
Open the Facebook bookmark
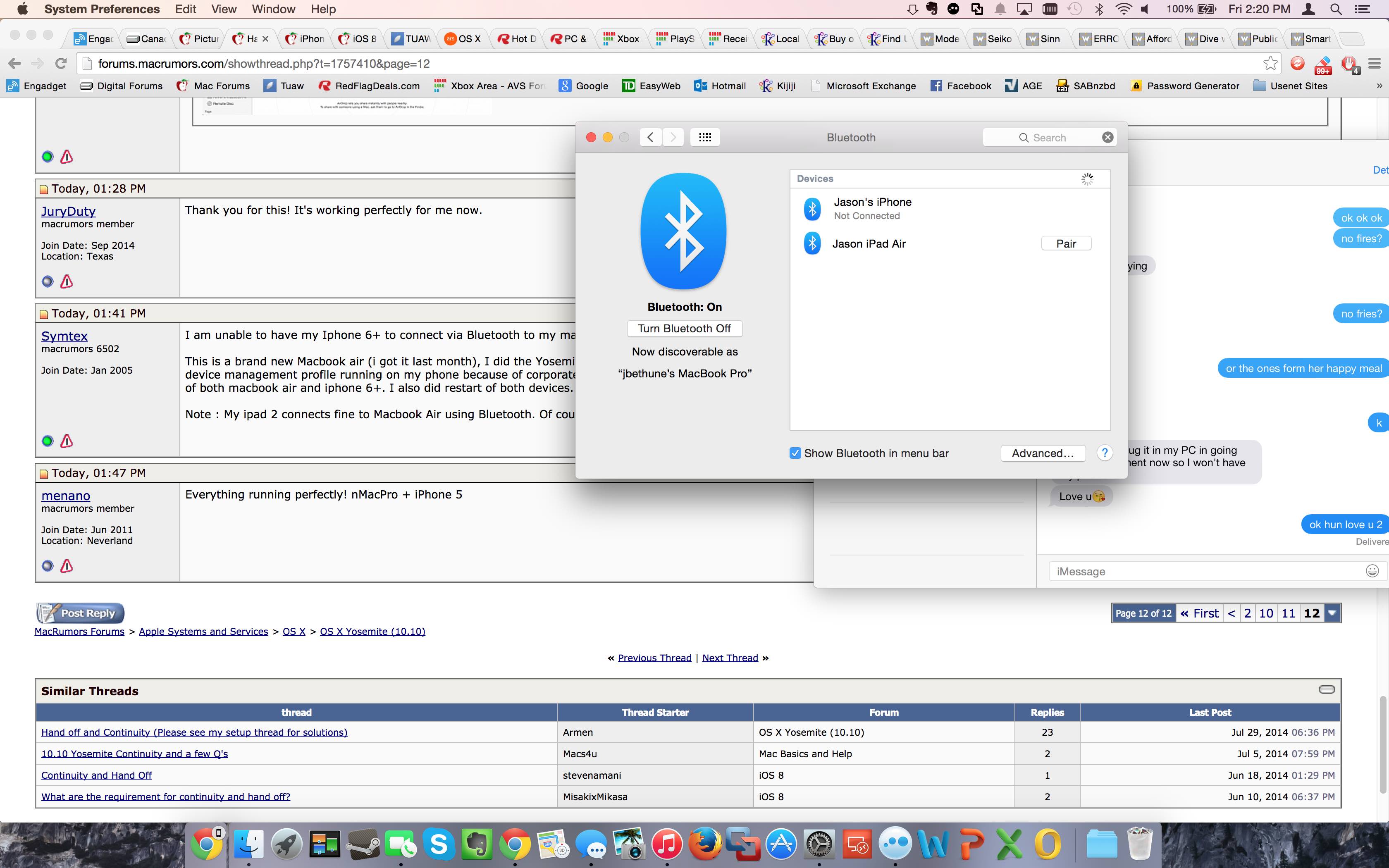tap(961, 86)
